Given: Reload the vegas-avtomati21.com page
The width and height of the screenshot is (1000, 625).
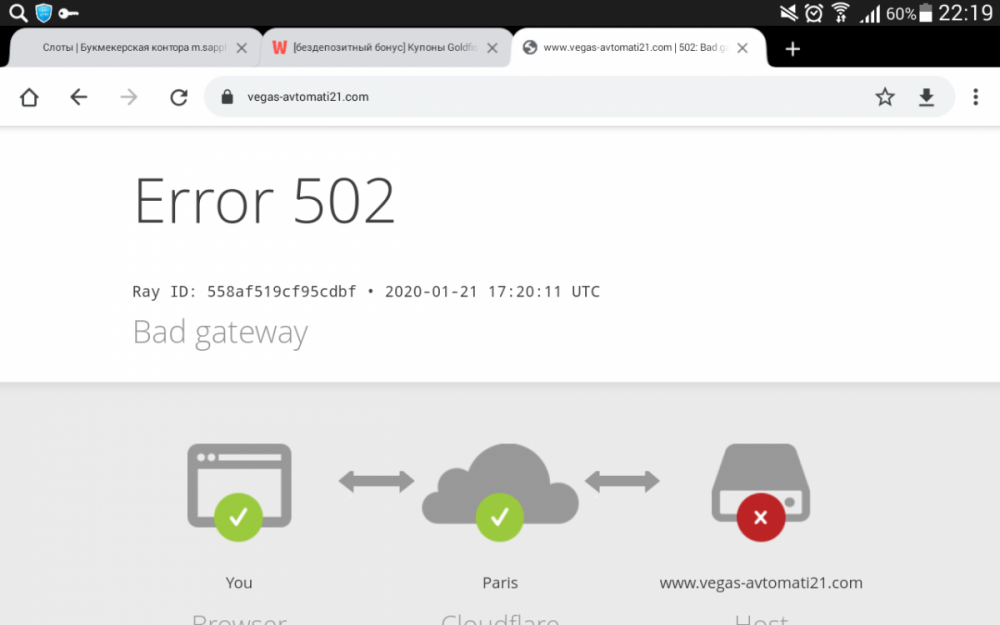Looking at the screenshot, I should click(179, 97).
